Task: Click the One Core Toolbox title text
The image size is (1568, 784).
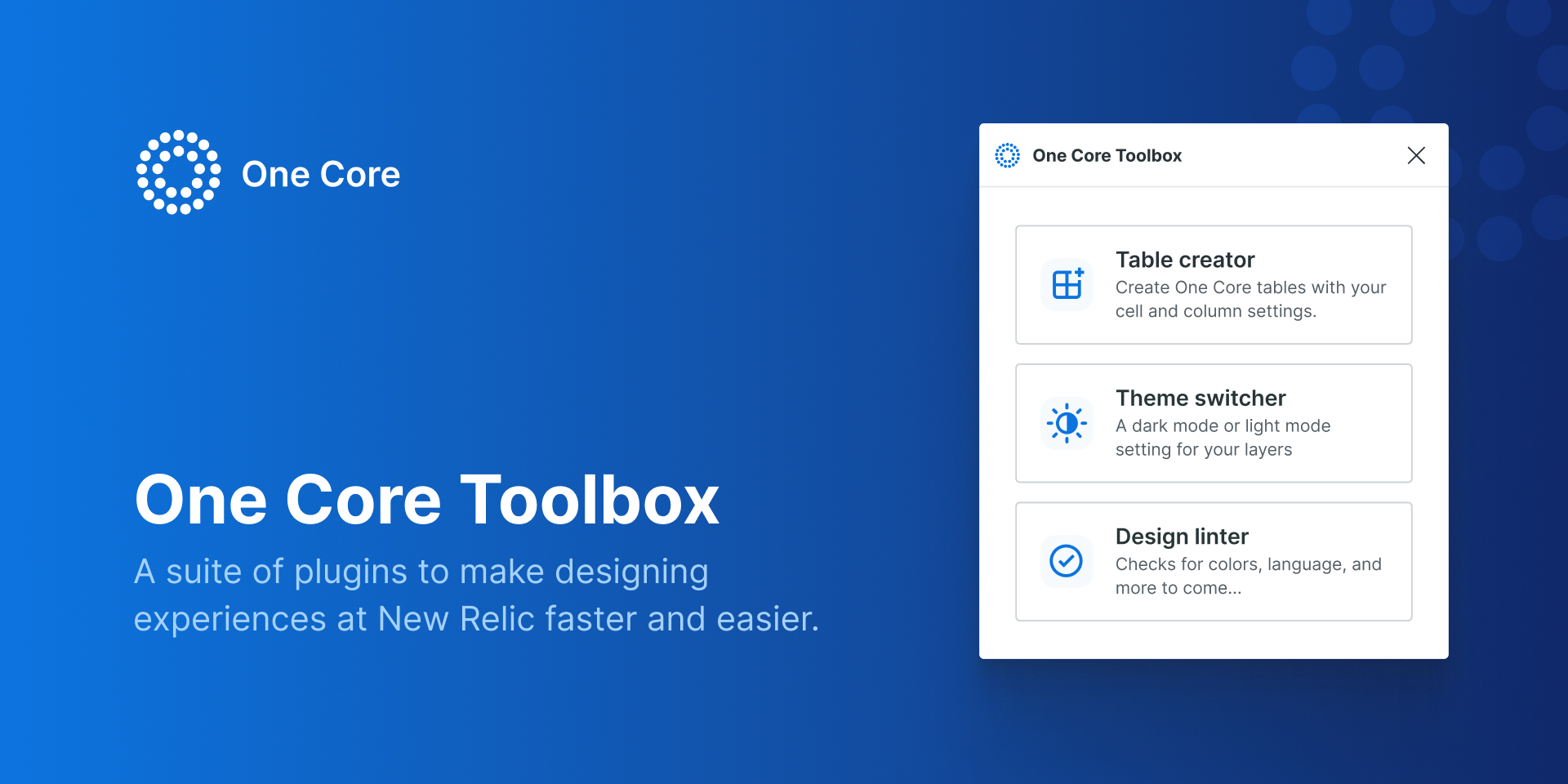Action: (1107, 155)
